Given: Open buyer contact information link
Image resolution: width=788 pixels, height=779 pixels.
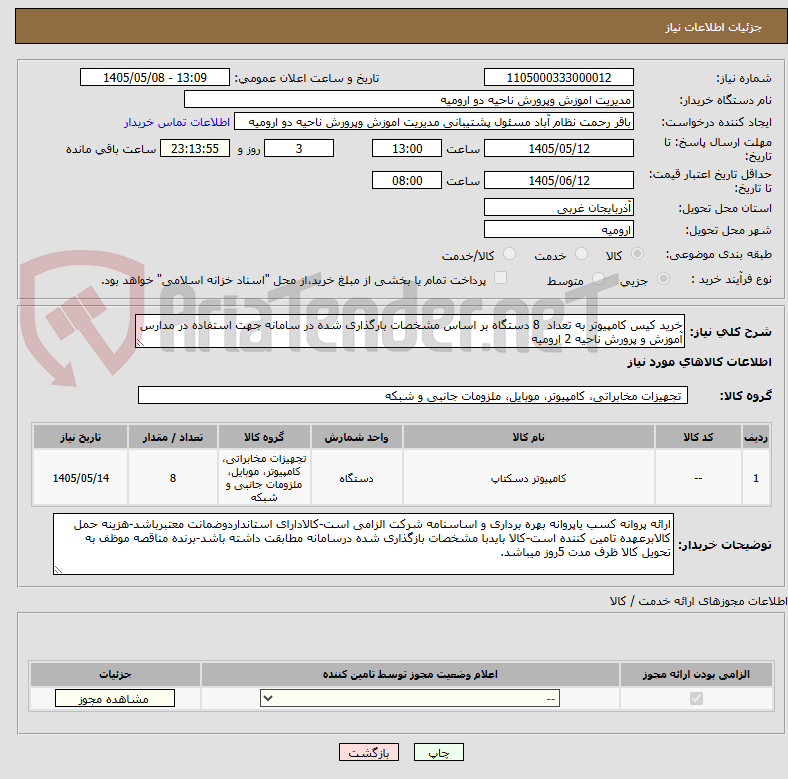Looking at the screenshot, I should [x=177, y=122].
